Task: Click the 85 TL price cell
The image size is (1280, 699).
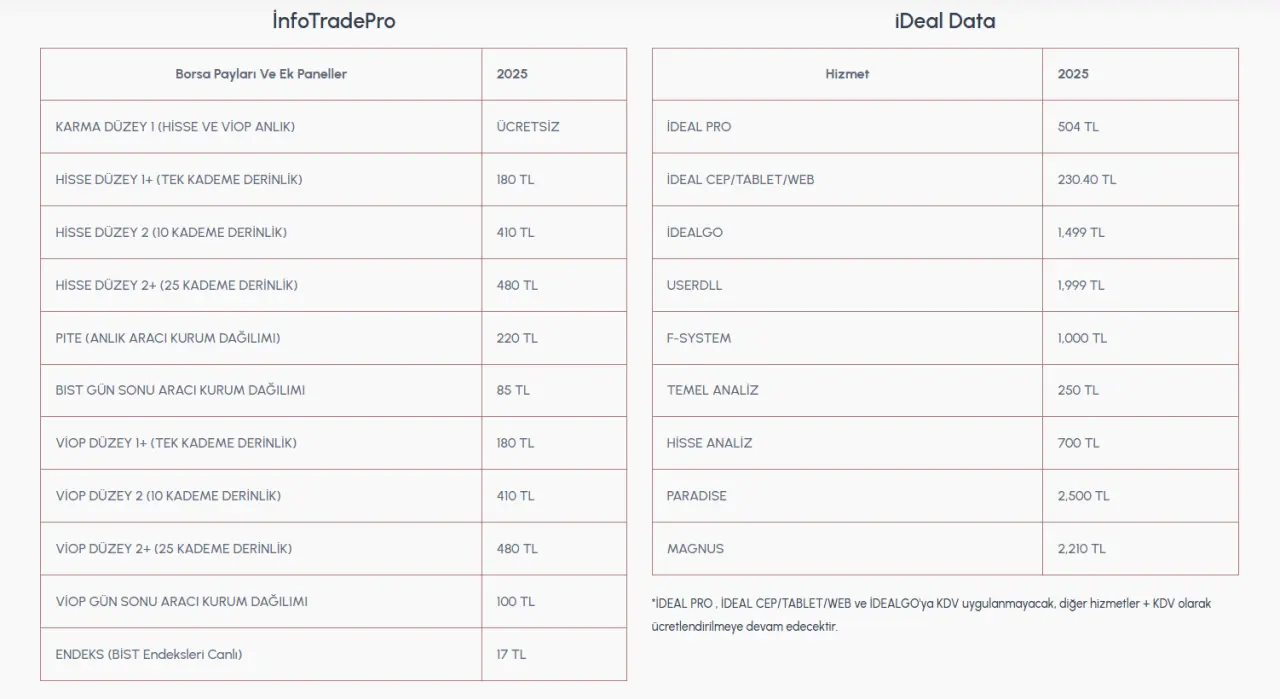Action: [513, 390]
